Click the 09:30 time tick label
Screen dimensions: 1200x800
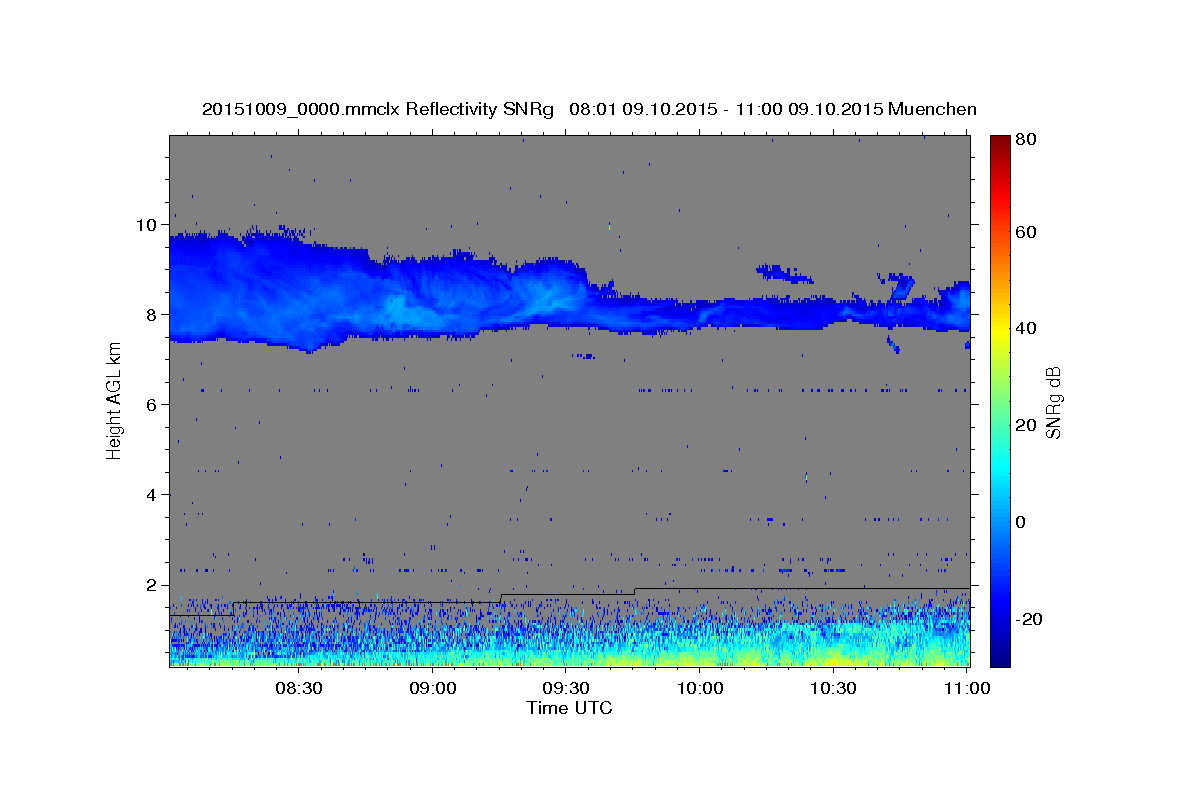point(566,688)
